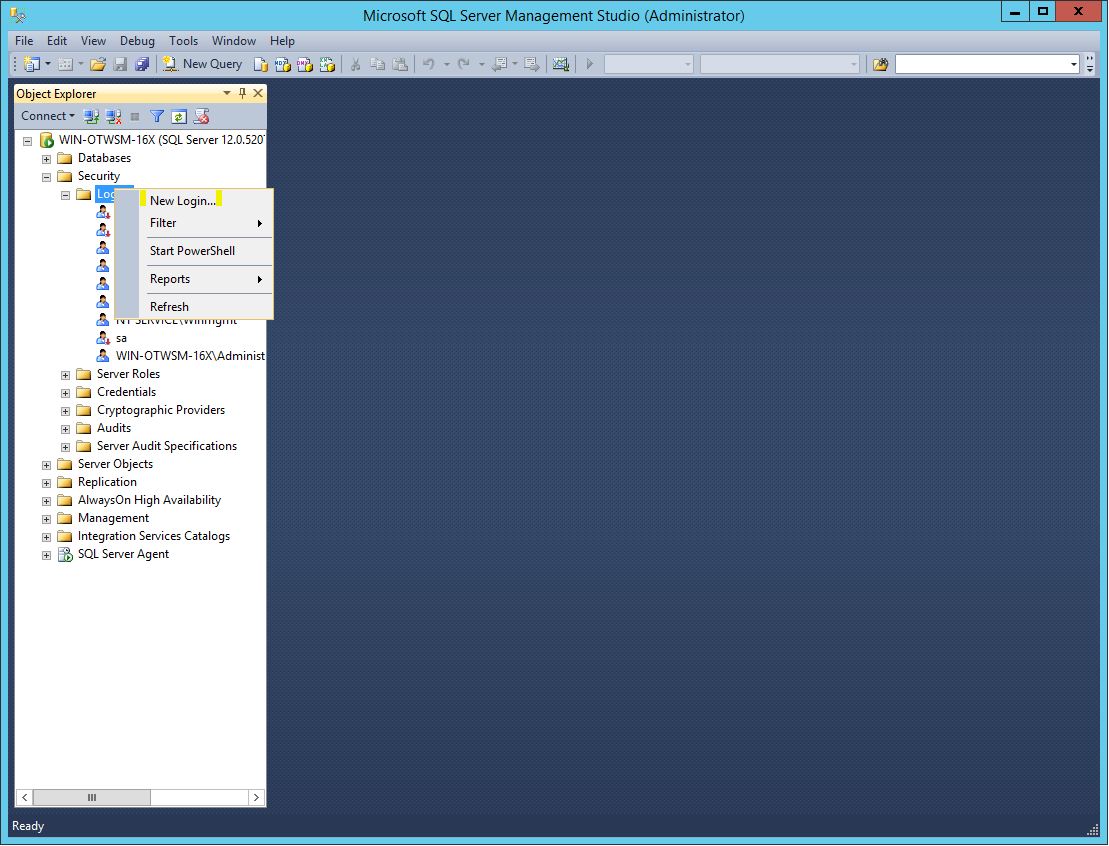Click the scroll right arrow in Object Explorer

[x=257, y=798]
